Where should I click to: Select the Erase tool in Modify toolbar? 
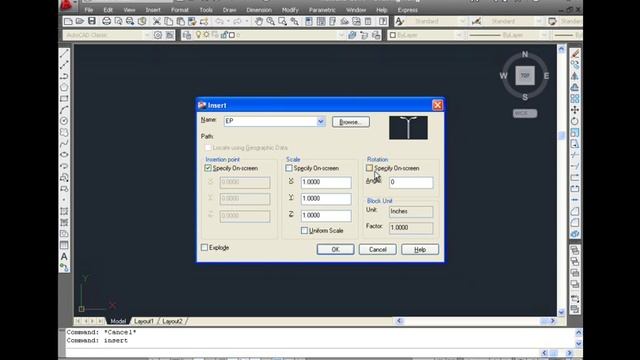tap(575, 53)
